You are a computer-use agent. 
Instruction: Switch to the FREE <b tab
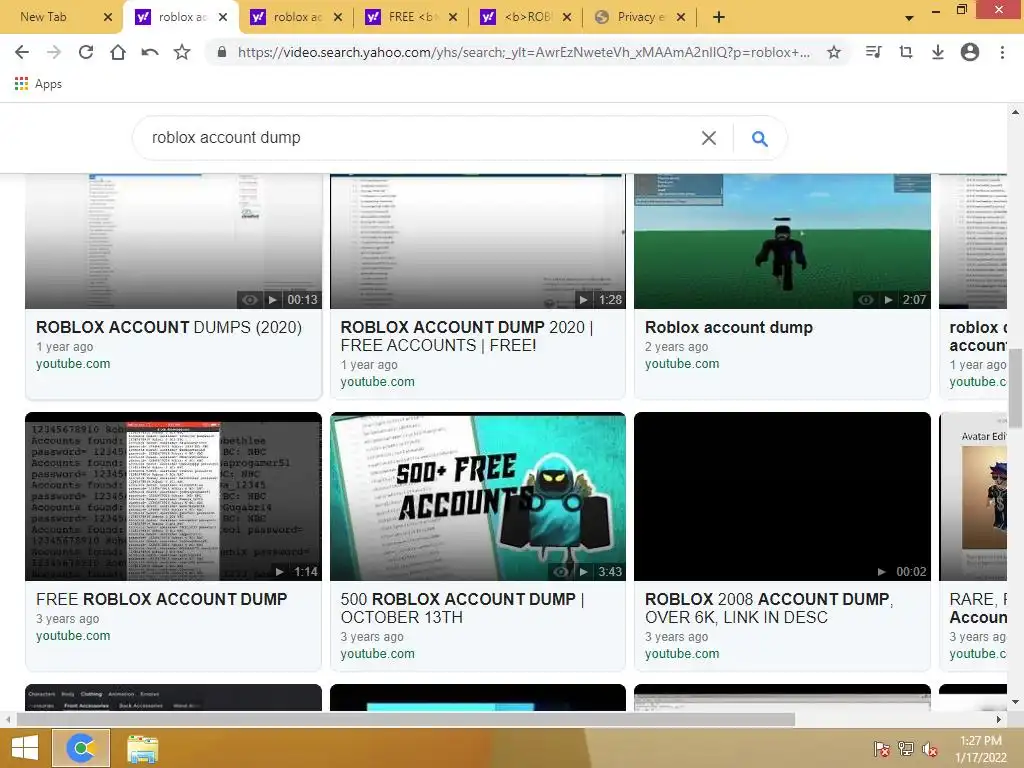tap(409, 17)
